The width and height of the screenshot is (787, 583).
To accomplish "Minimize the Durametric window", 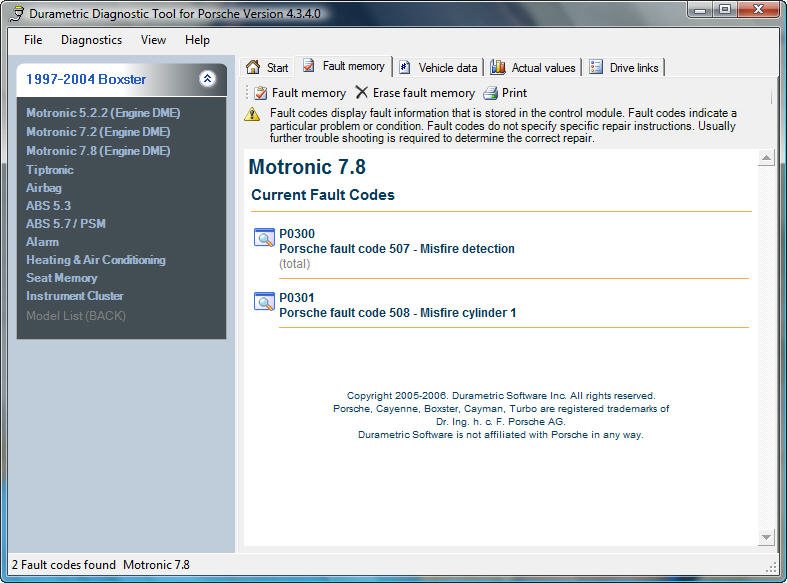I will click(700, 10).
